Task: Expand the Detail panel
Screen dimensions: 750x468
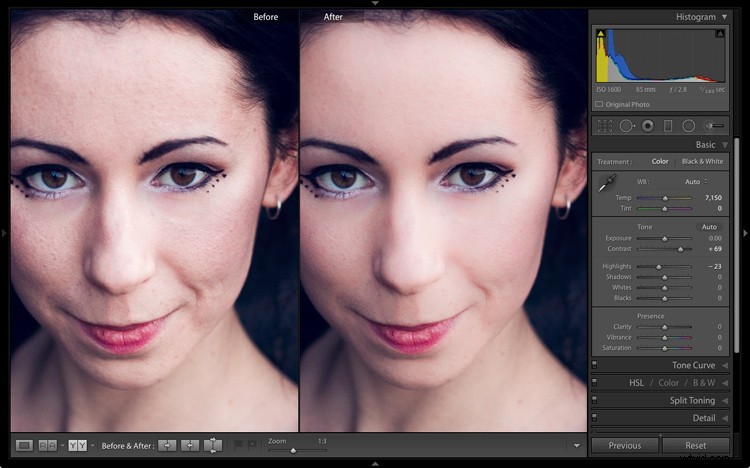Action: (725, 418)
